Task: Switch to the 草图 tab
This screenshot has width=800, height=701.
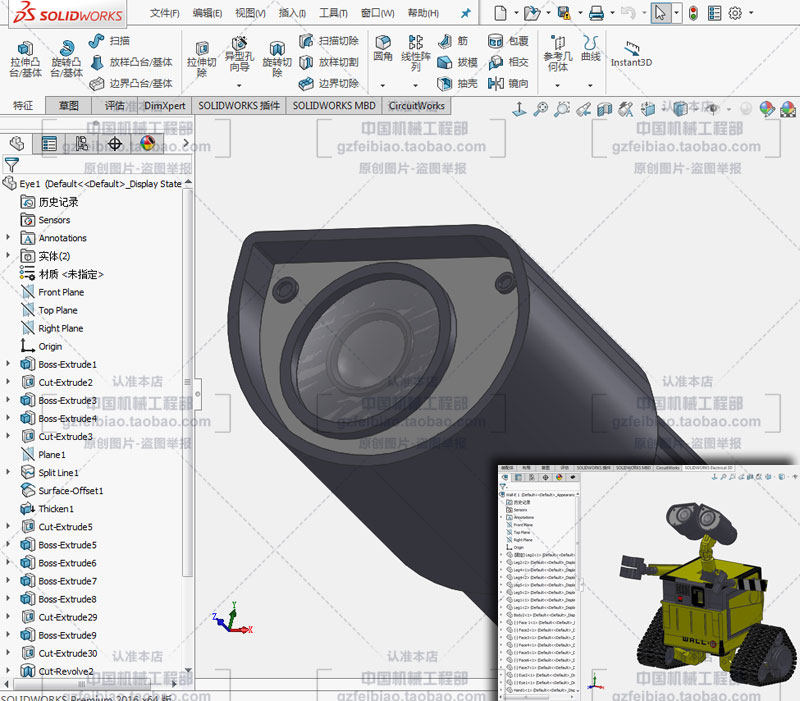Action: [x=68, y=106]
